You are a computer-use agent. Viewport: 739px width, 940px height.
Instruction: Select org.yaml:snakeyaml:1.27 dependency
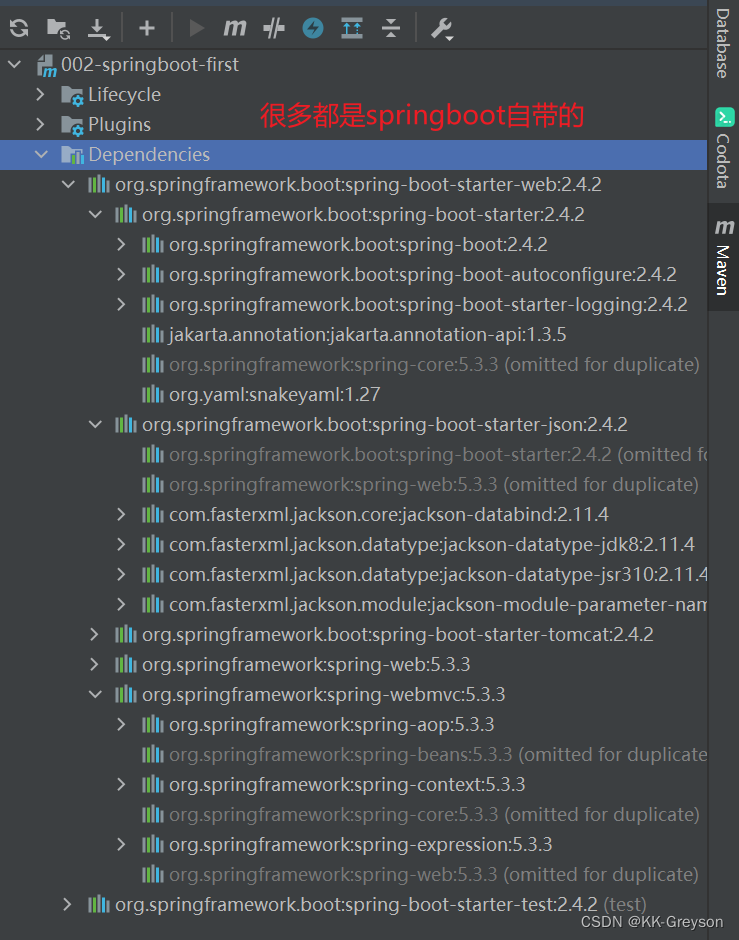[275, 394]
